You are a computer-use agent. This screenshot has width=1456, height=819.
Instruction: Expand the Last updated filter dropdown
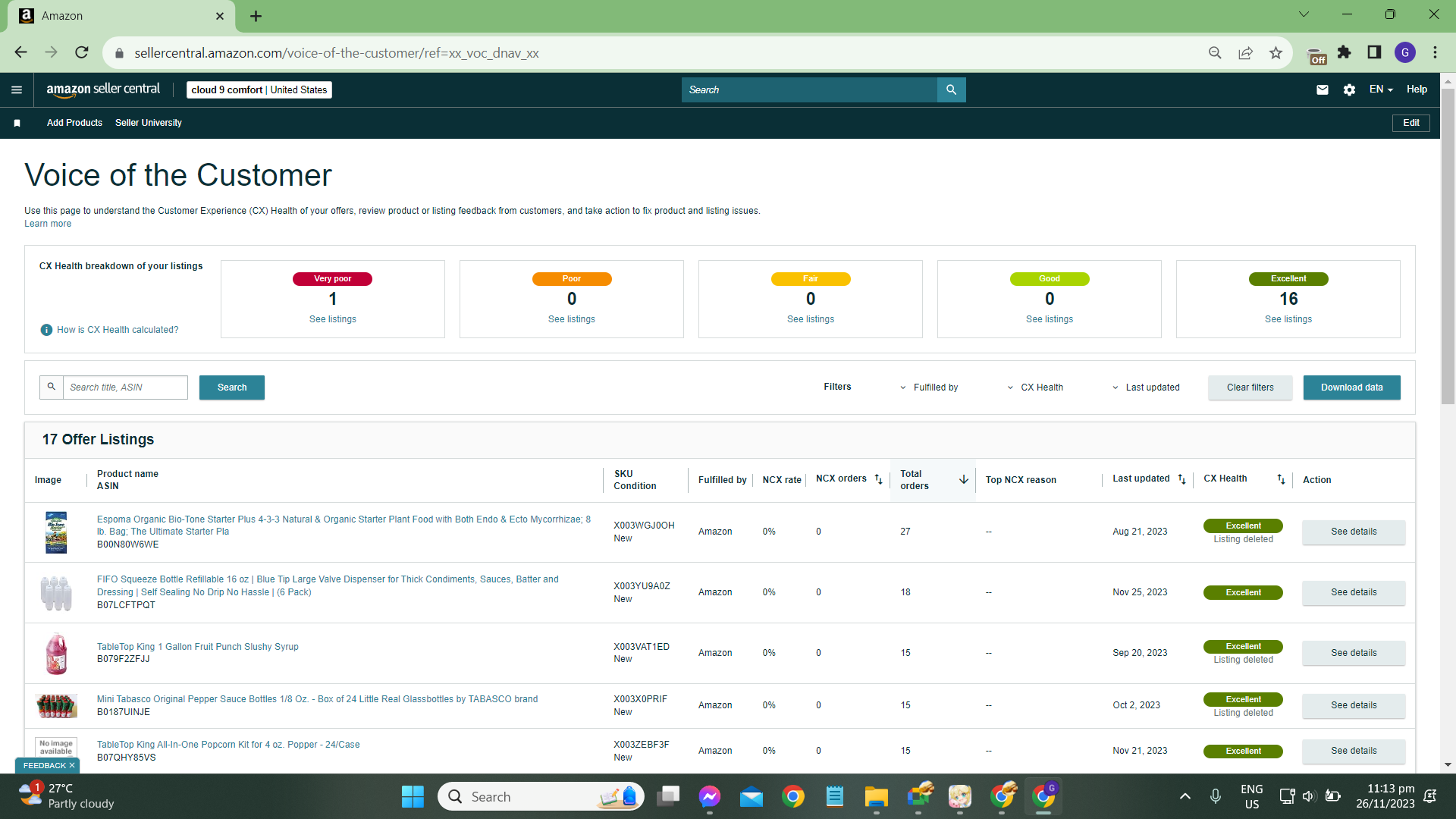point(1146,388)
